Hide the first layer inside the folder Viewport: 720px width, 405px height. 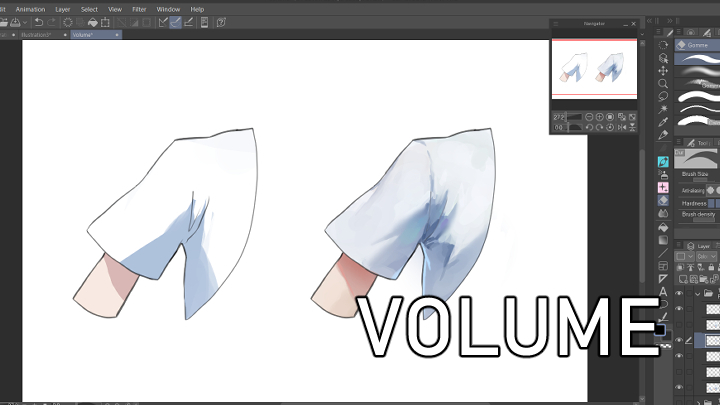(x=679, y=309)
